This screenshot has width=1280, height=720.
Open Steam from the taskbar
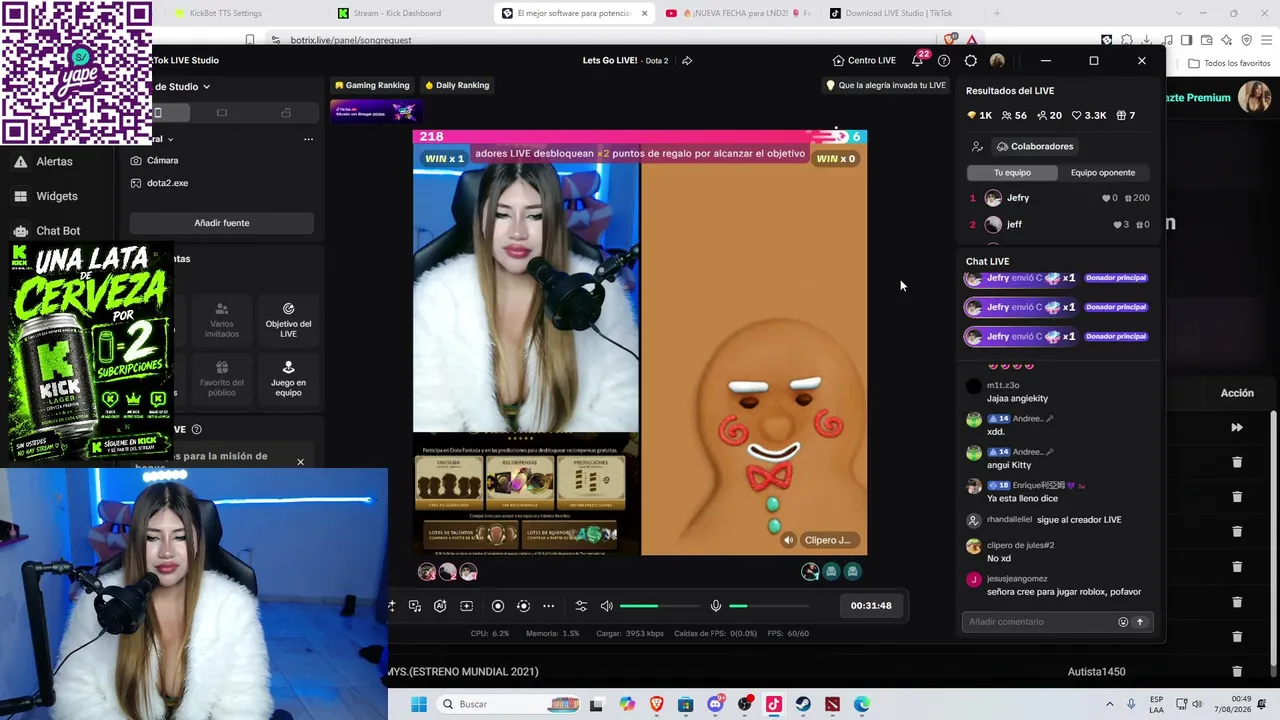(803, 704)
